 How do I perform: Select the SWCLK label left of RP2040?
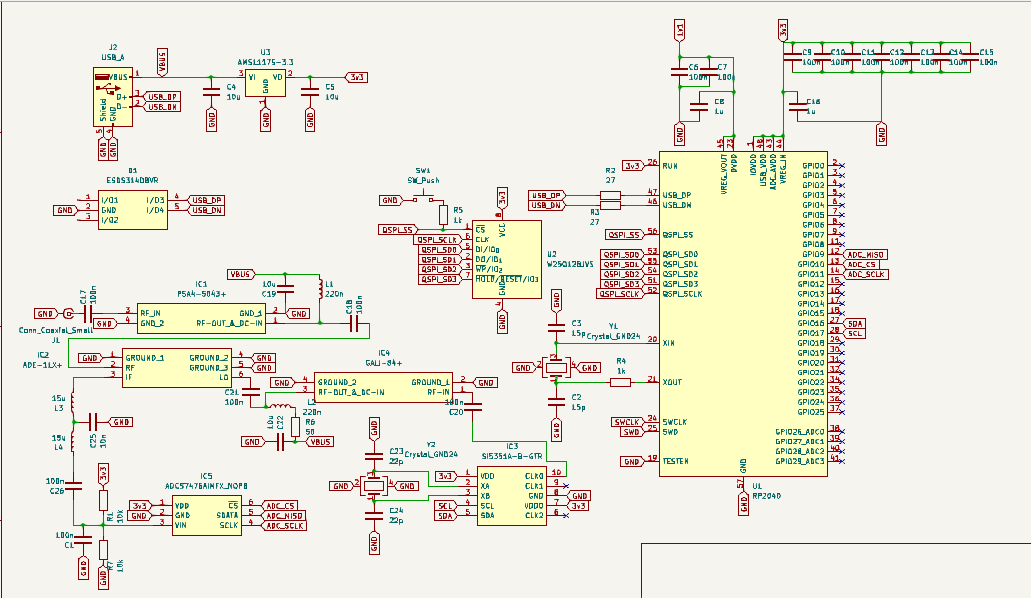627,422
